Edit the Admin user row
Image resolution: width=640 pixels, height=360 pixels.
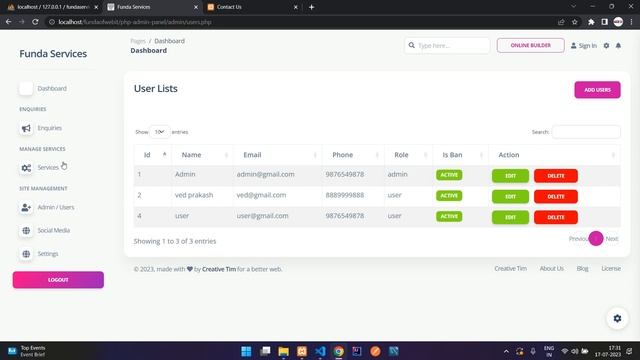pyautogui.click(x=510, y=176)
